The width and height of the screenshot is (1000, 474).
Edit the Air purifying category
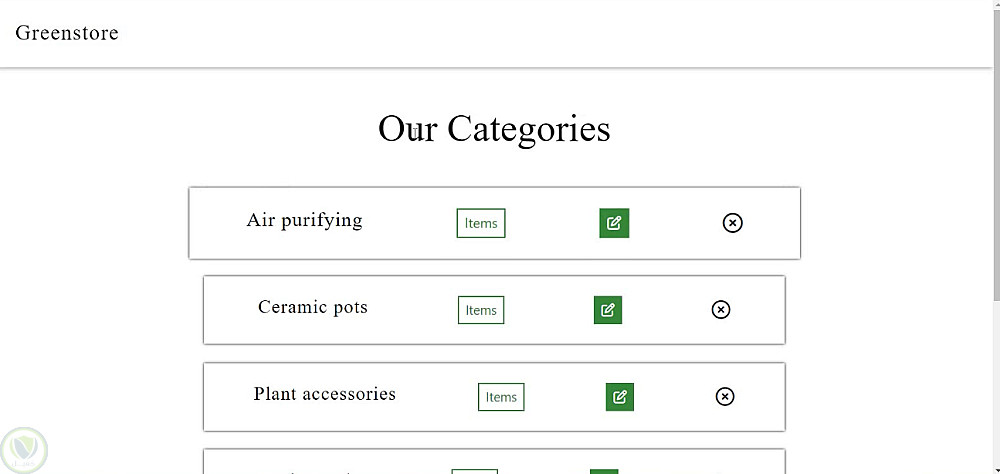click(x=614, y=223)
